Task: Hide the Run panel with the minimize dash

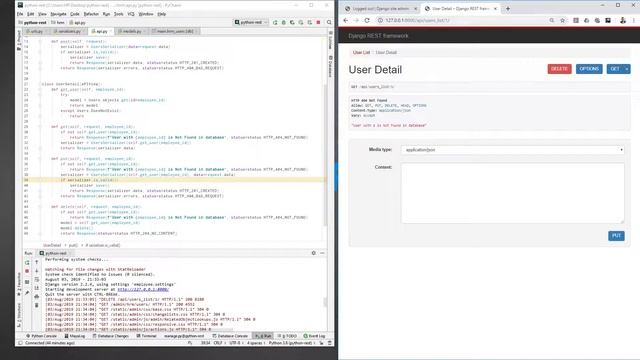Action: pyautogui.click(x=322, y=253)
